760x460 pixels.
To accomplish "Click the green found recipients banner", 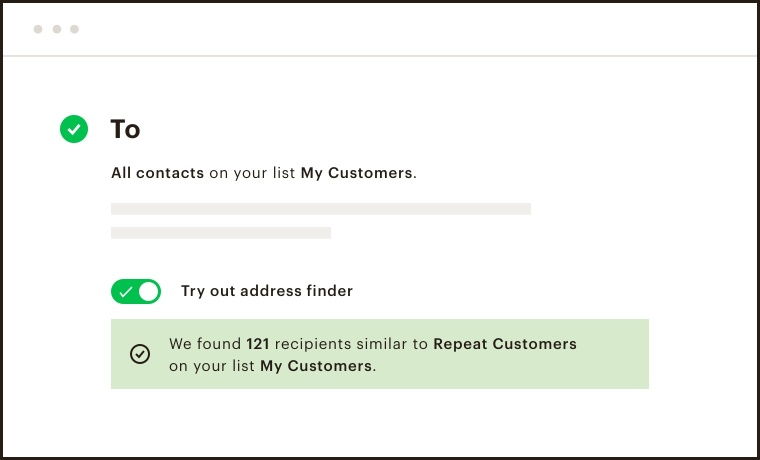I will point(380,354).
